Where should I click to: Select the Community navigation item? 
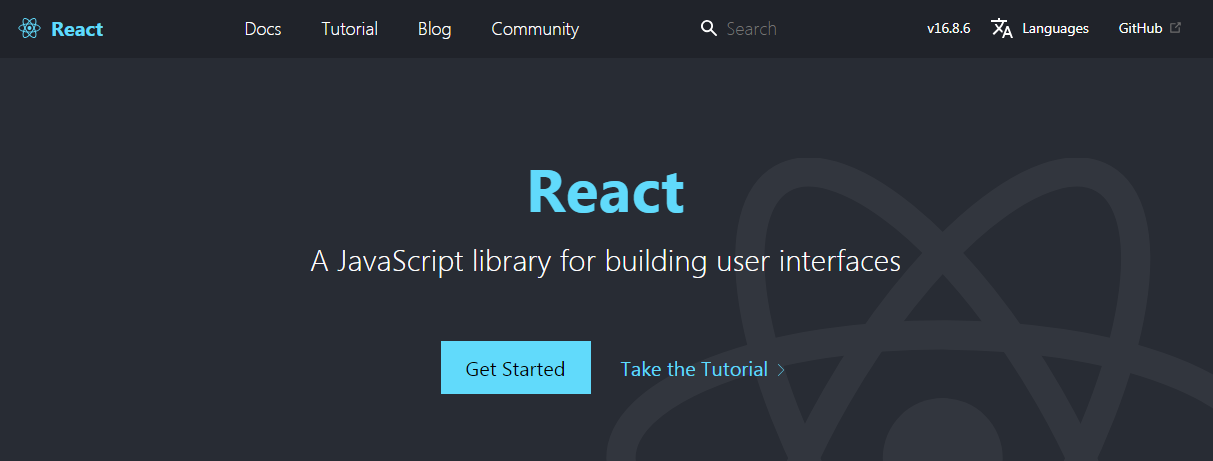pos(535,29)
